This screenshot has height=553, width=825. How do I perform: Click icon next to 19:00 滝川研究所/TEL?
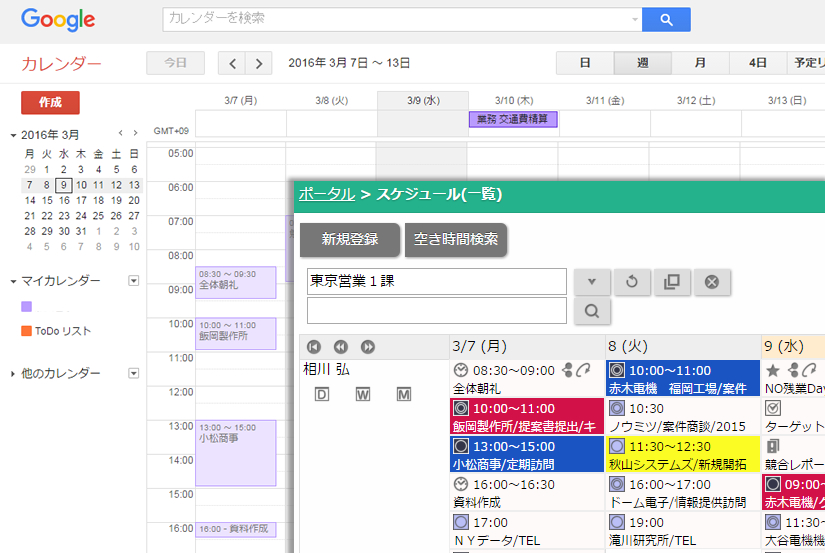[617, 522]
